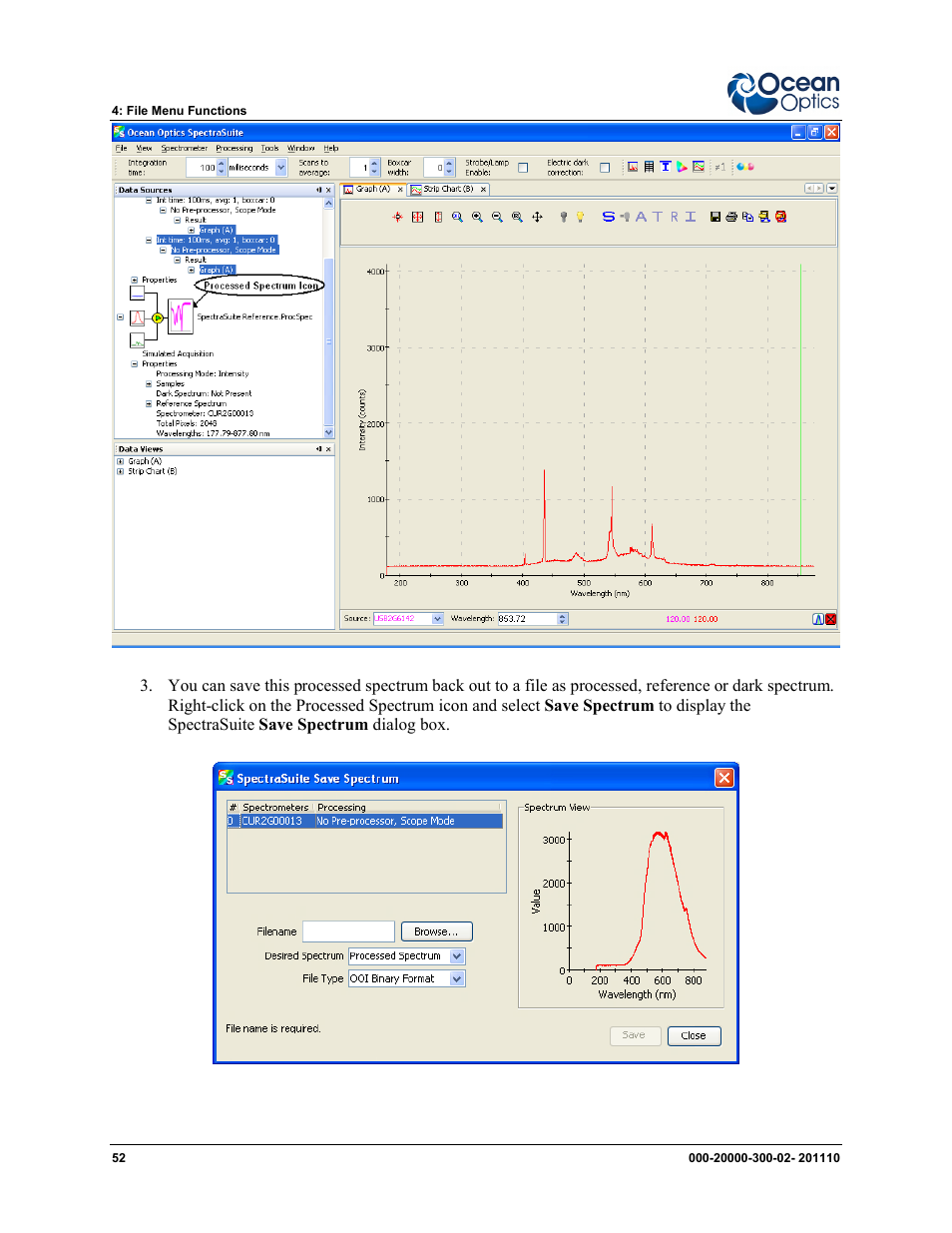This screenshot has width=952, height=1233.
Task: Open the milliseconds units dropdown
Action: tap(281, 168)
